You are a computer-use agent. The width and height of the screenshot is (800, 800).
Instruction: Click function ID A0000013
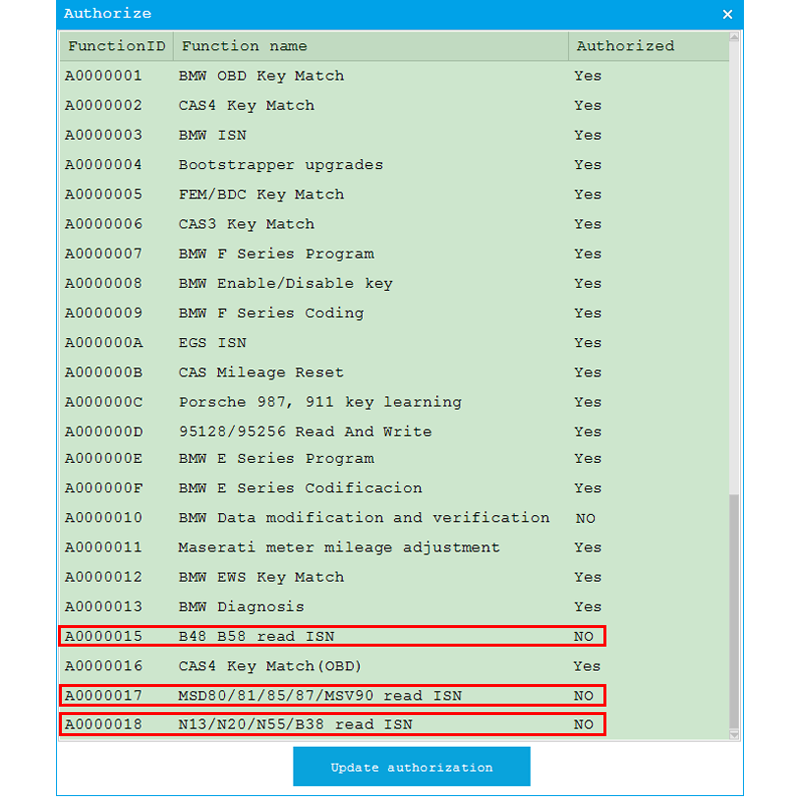[104, 607]
